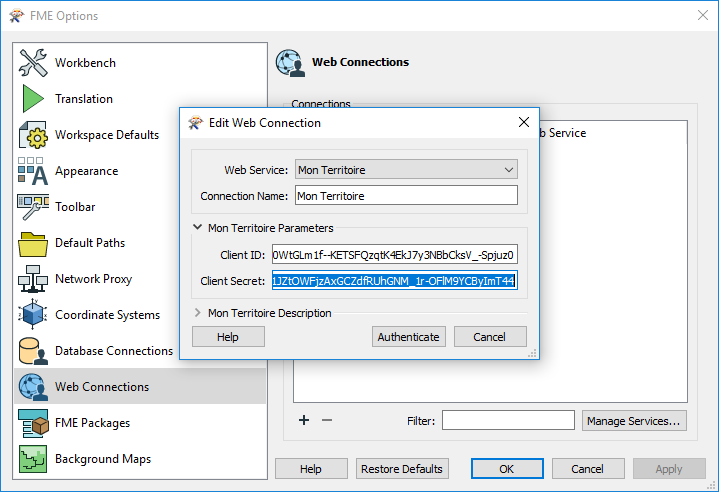The width and height of the screenshot is (719, 492).
Task: Click the Appearance category icon
Action: coord(33,171)
